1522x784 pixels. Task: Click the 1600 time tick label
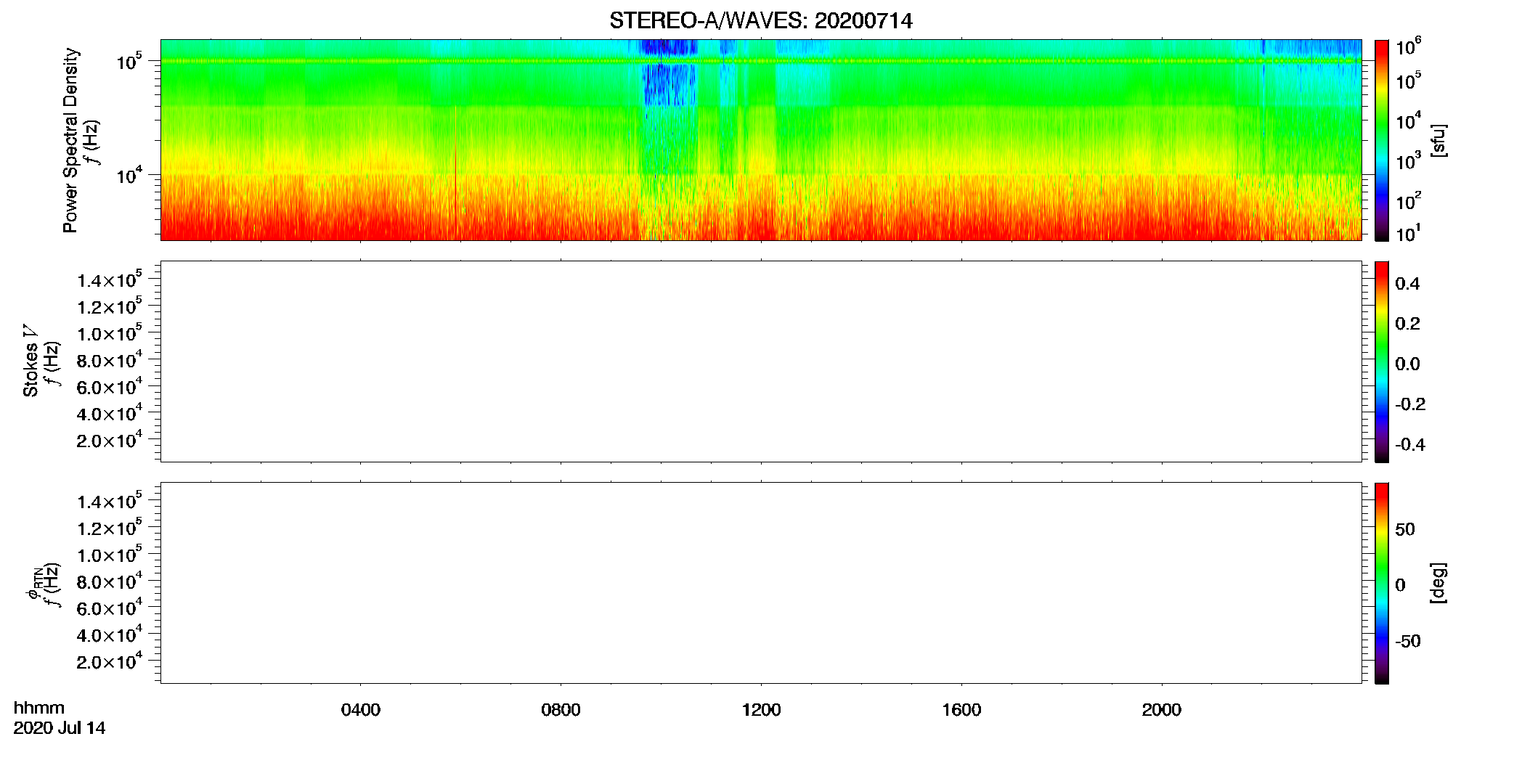tap(961, 710)
